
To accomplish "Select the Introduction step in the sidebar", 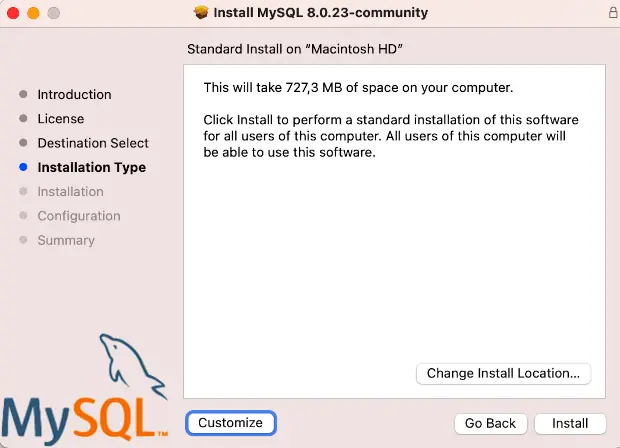I will coord(74,95).
